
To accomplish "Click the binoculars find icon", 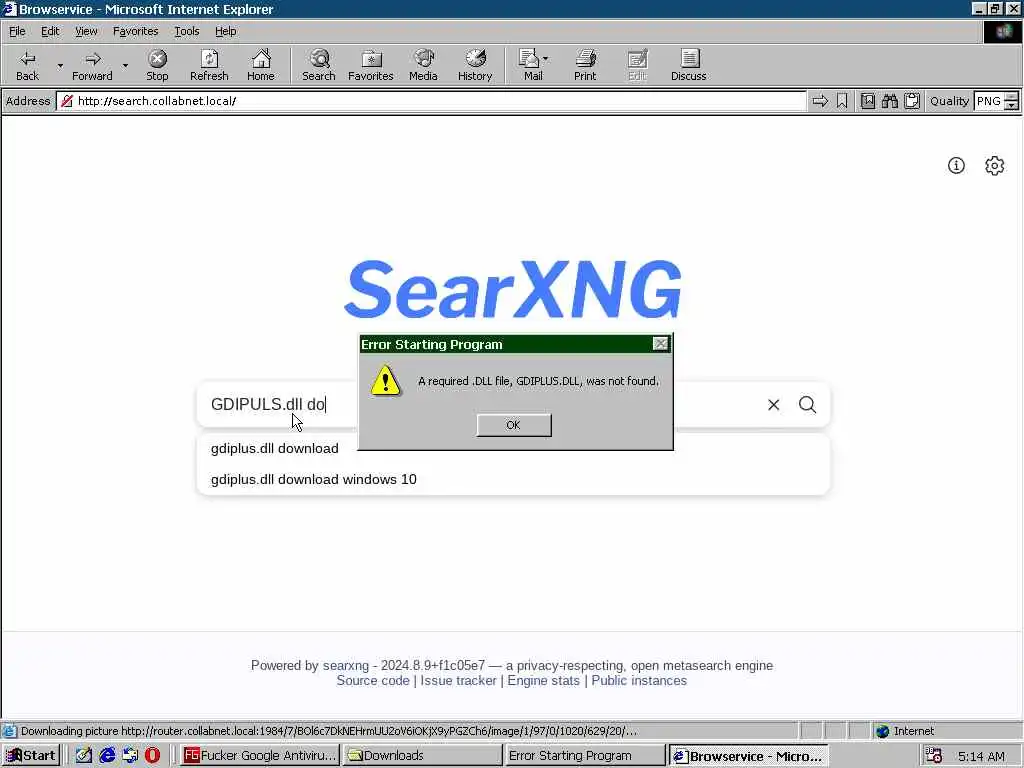I will [889, 101].
